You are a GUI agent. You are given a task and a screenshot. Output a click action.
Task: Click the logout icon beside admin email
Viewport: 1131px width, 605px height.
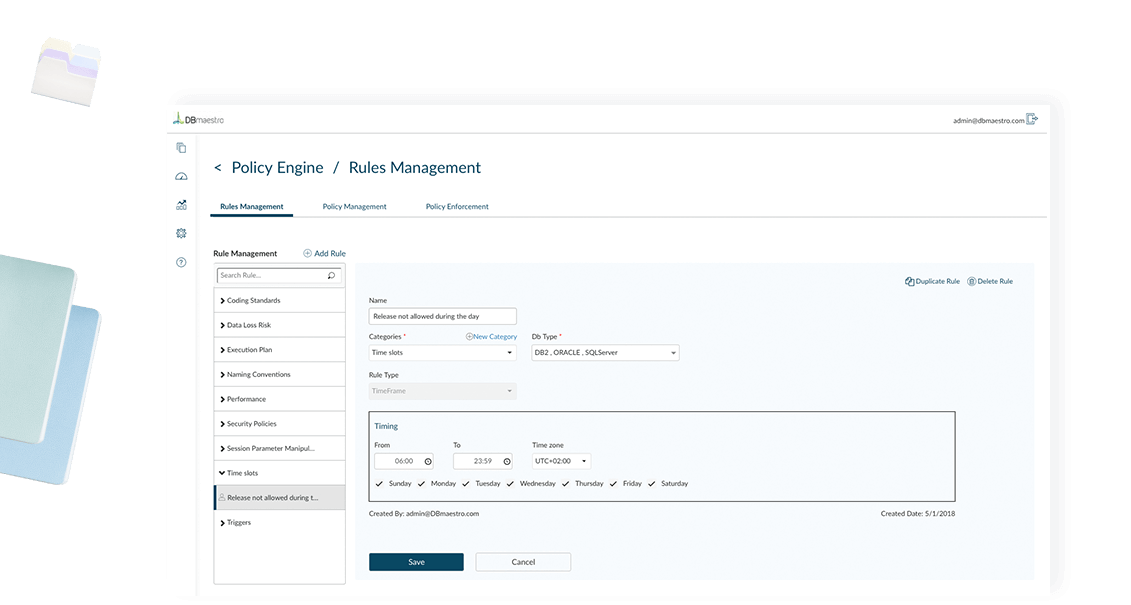pos(1032,119)
